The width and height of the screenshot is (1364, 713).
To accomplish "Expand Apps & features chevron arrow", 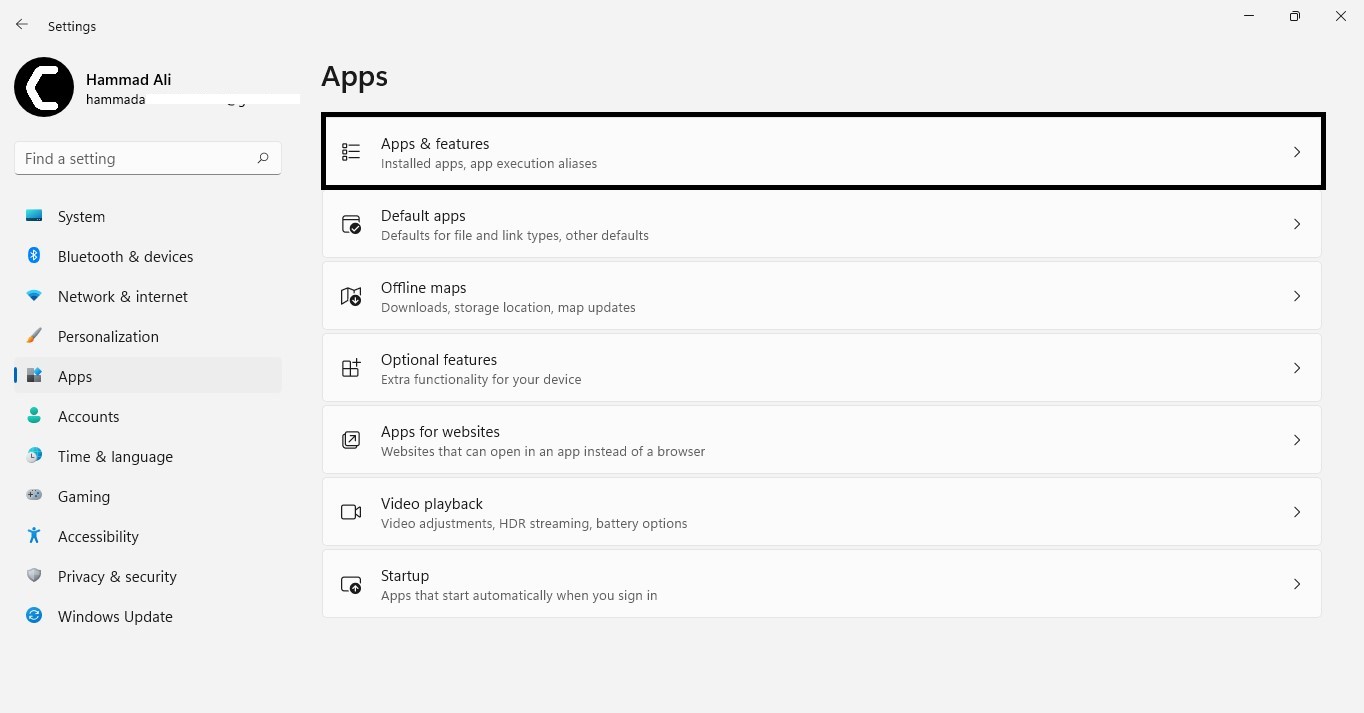I will pyautogui.click(x=1297, y=152).
